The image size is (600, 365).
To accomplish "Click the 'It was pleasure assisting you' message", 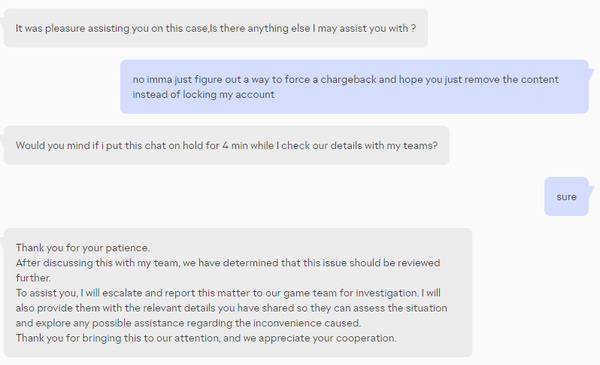I will pyautogui.click(x=215, y=28).
